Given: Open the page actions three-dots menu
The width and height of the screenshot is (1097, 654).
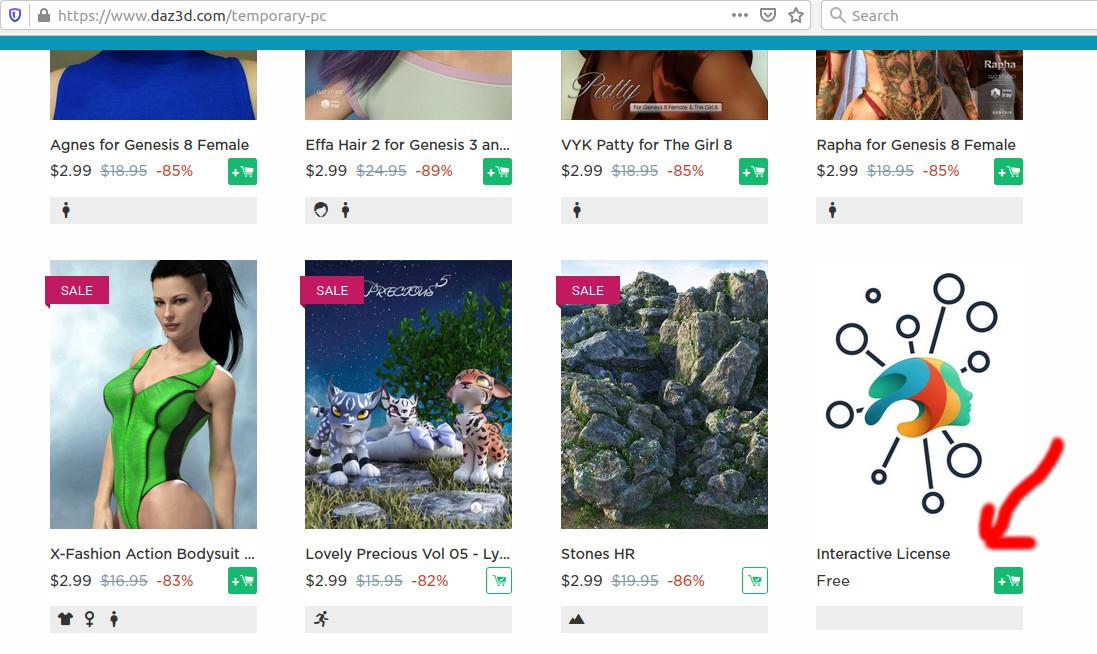Looking at the screenshot, I should pyautogui.click(x=739, y=15).
